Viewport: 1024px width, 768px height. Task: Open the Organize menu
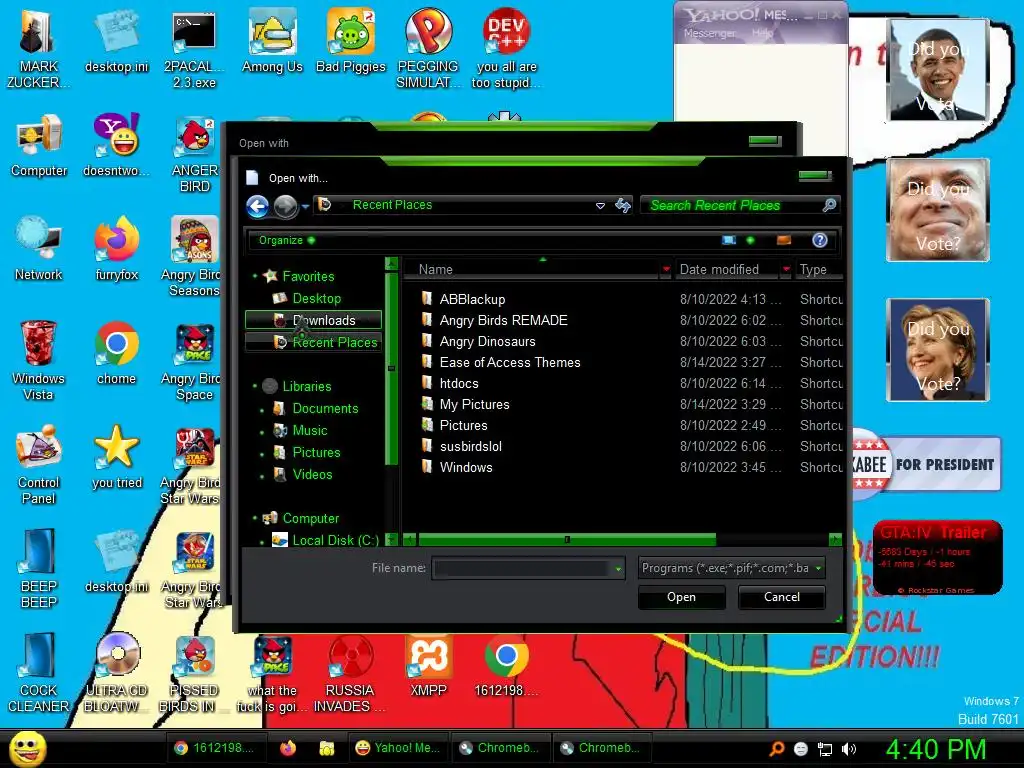pyautogui.click(x=287, y=240)
